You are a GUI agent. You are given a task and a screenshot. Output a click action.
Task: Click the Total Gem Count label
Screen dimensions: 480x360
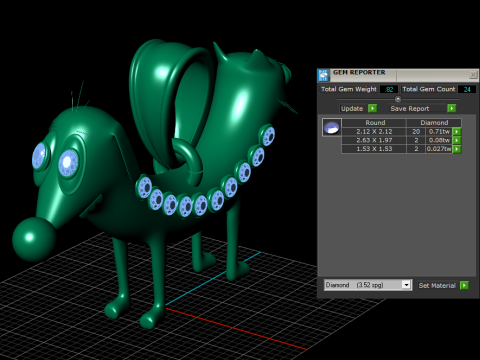coord(428,89)
